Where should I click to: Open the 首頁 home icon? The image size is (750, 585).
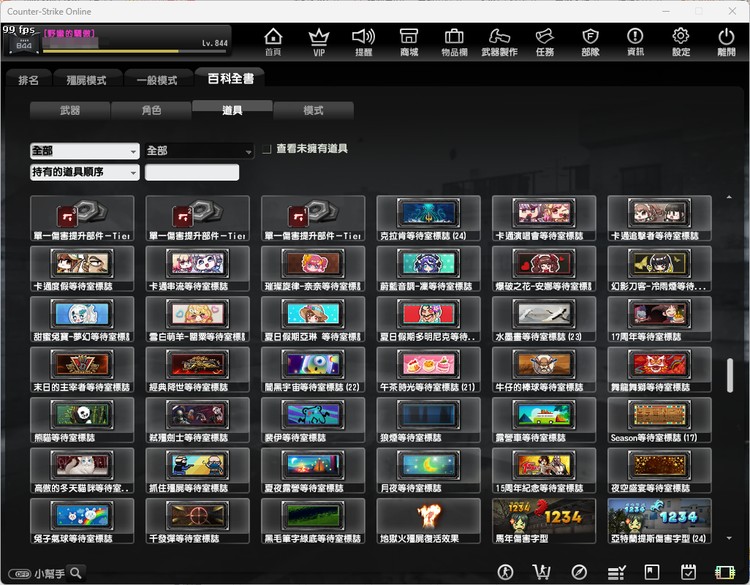coord(273,42)
